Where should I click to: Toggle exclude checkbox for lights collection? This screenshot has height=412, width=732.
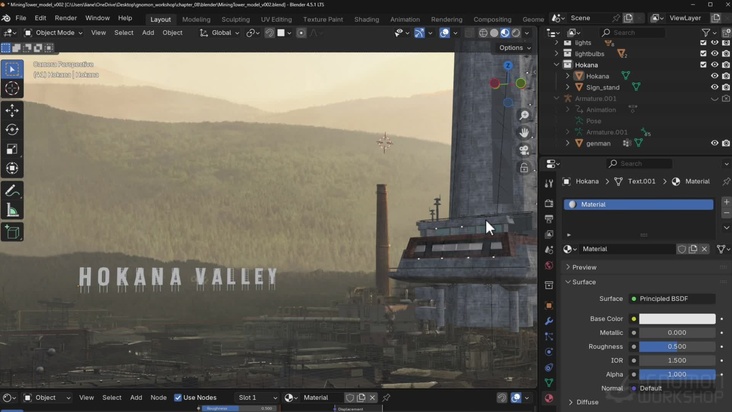point(704,42)
